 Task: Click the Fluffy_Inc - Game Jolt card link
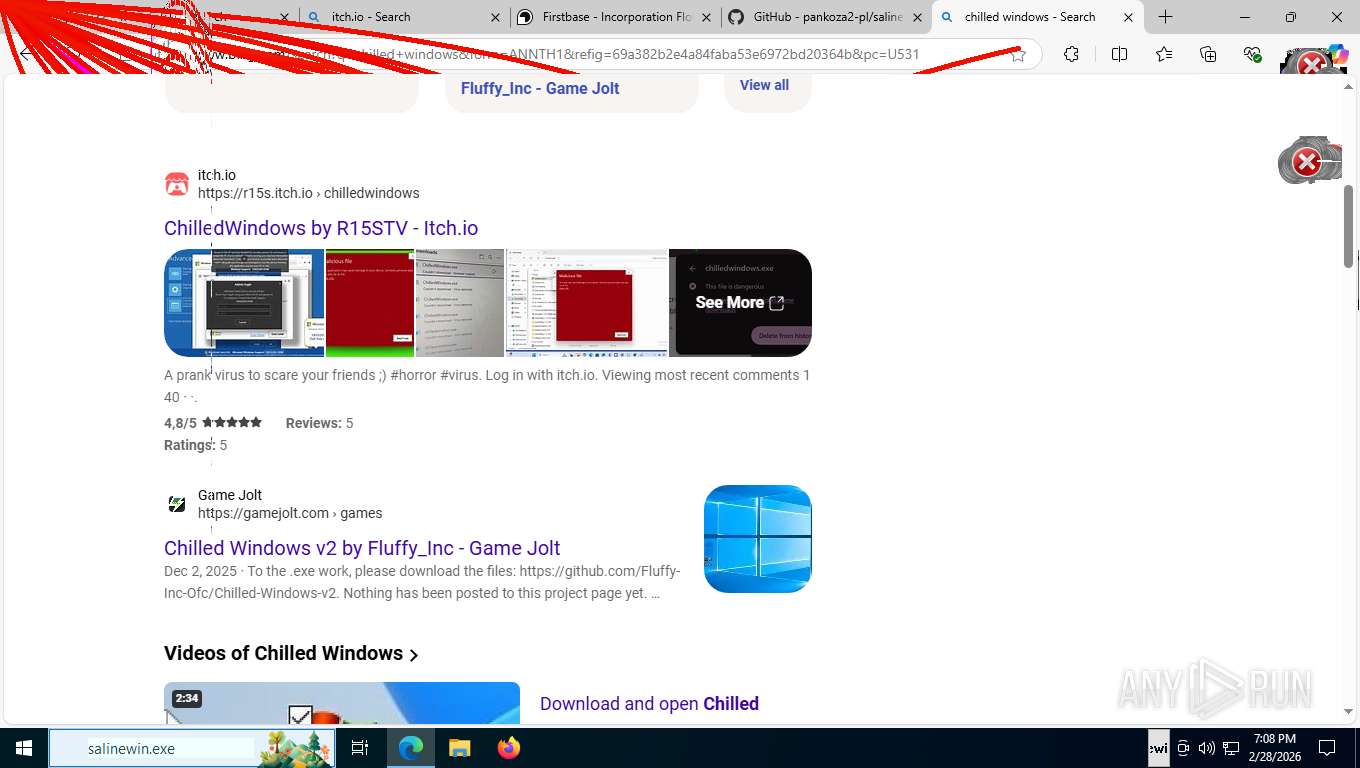pos(540,88)
